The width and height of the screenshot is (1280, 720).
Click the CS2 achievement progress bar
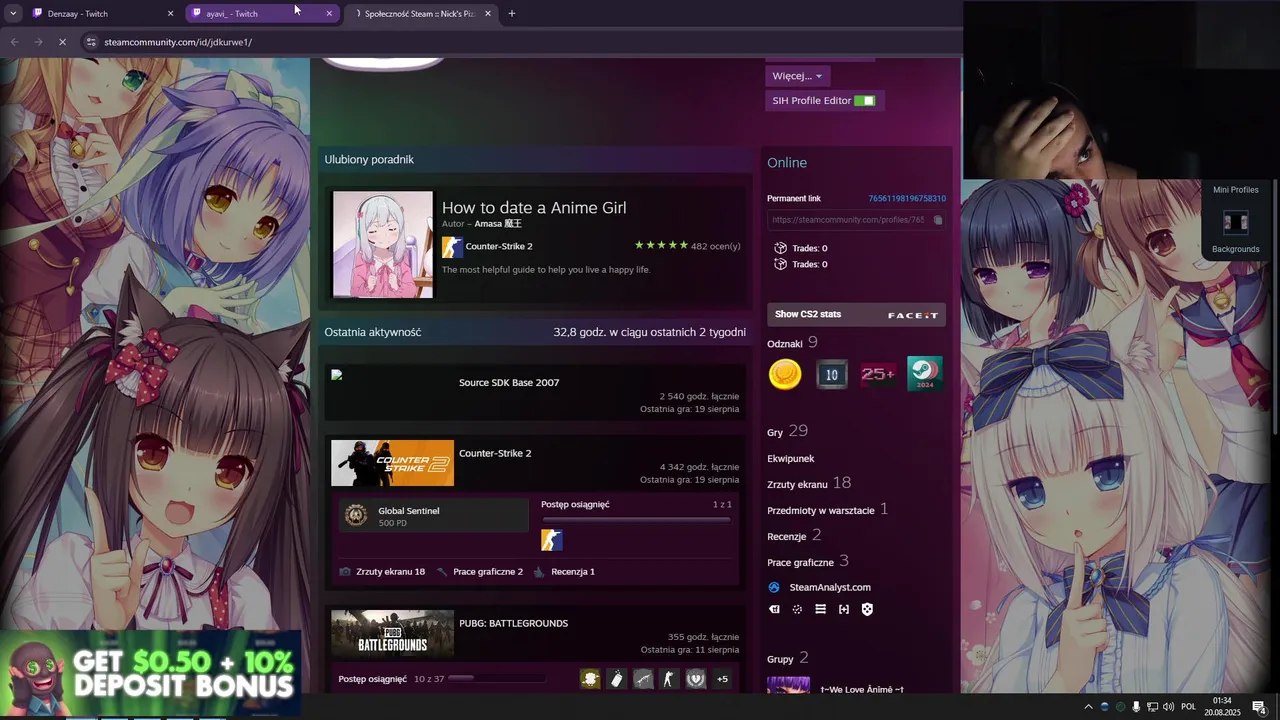coord(636,520)
